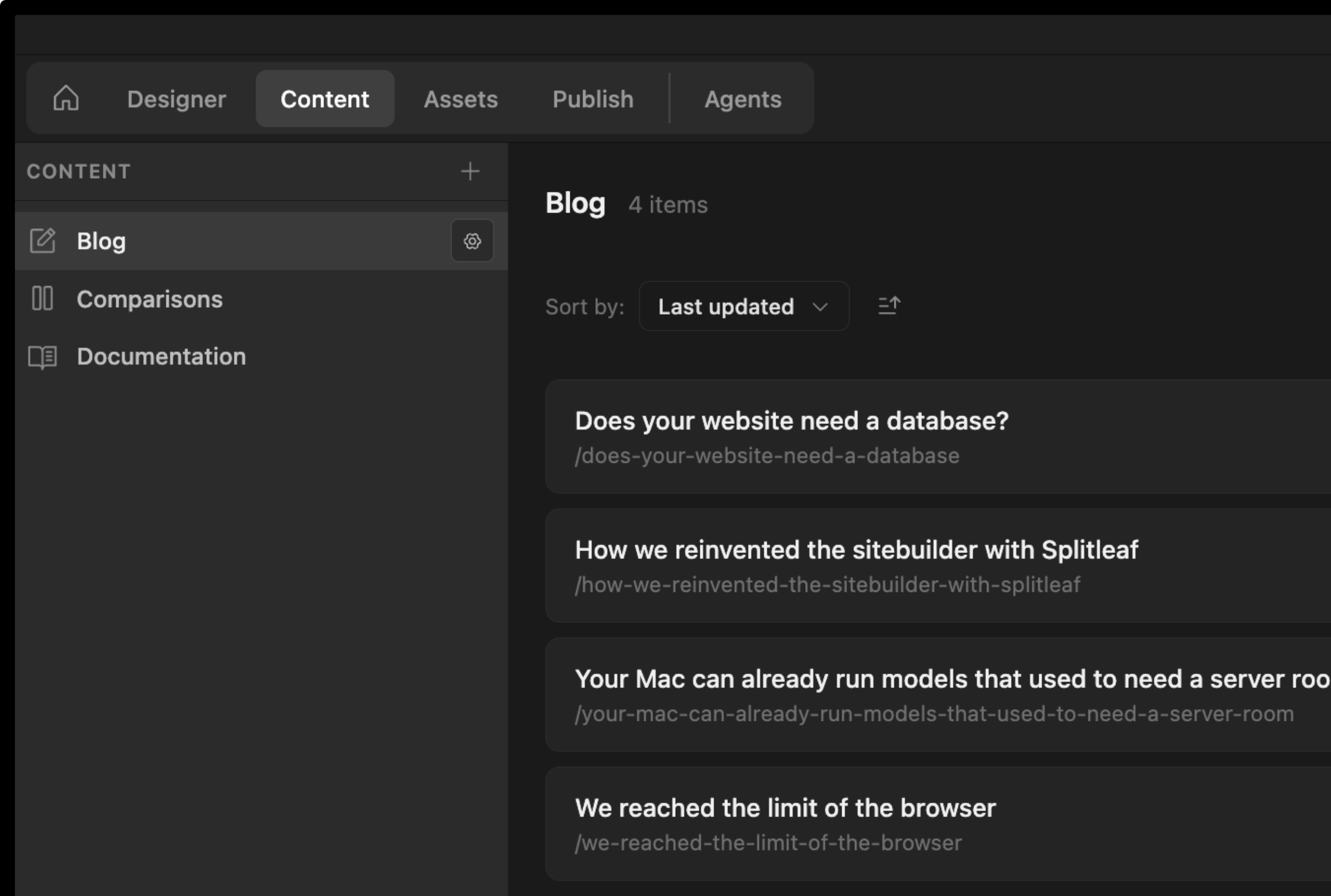
Task: Switch to the Publish tab
Action: point(593,99)
